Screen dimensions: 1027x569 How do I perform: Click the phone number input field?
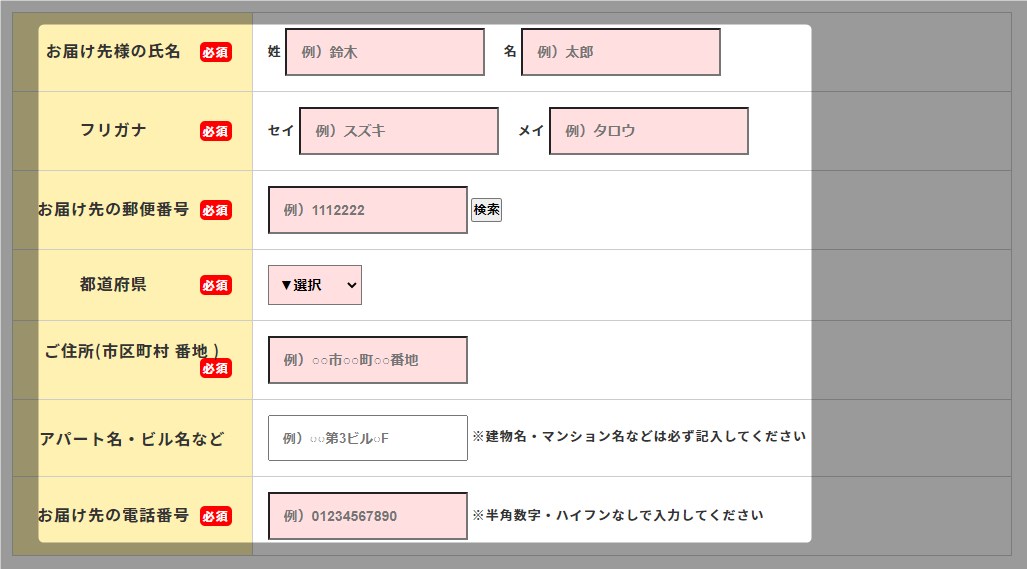coord(367,516)
